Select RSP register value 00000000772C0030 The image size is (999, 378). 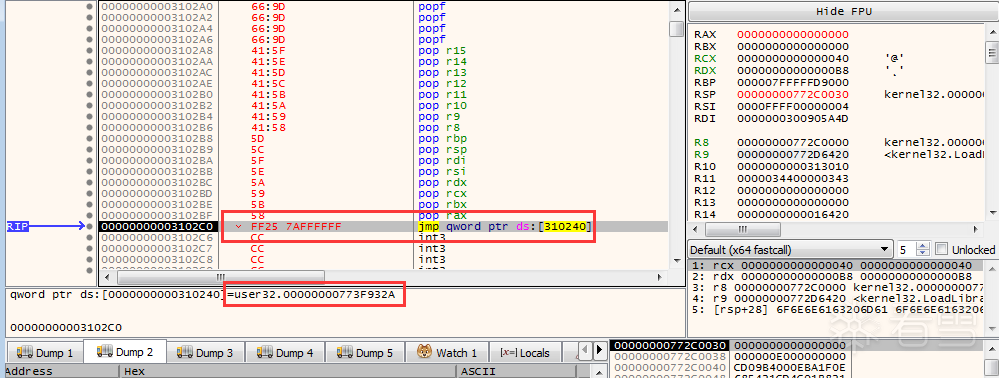[793, 94]
